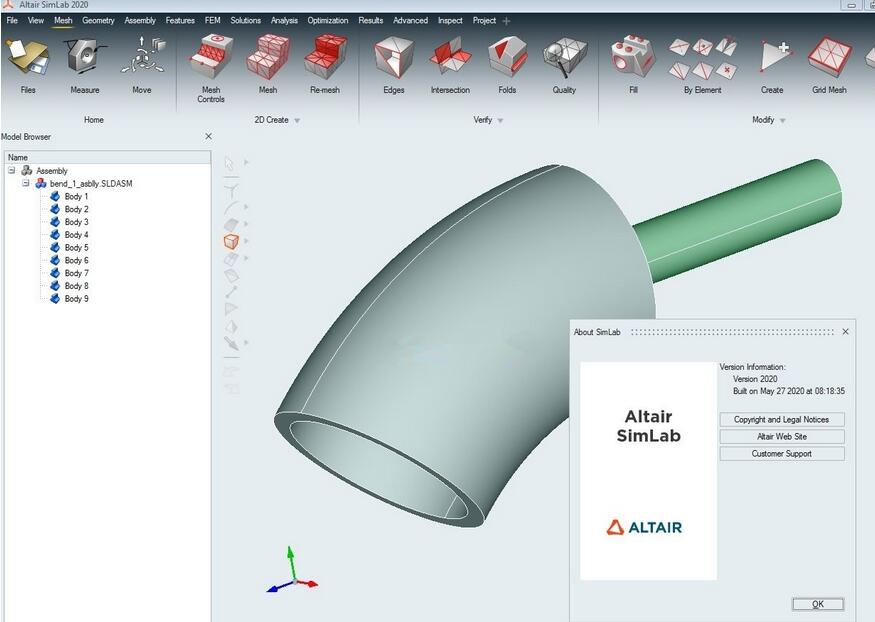This screenshot has width=875, height=622.
Task: Select Body 8 in the model tree
Action: tap(76, 286)
